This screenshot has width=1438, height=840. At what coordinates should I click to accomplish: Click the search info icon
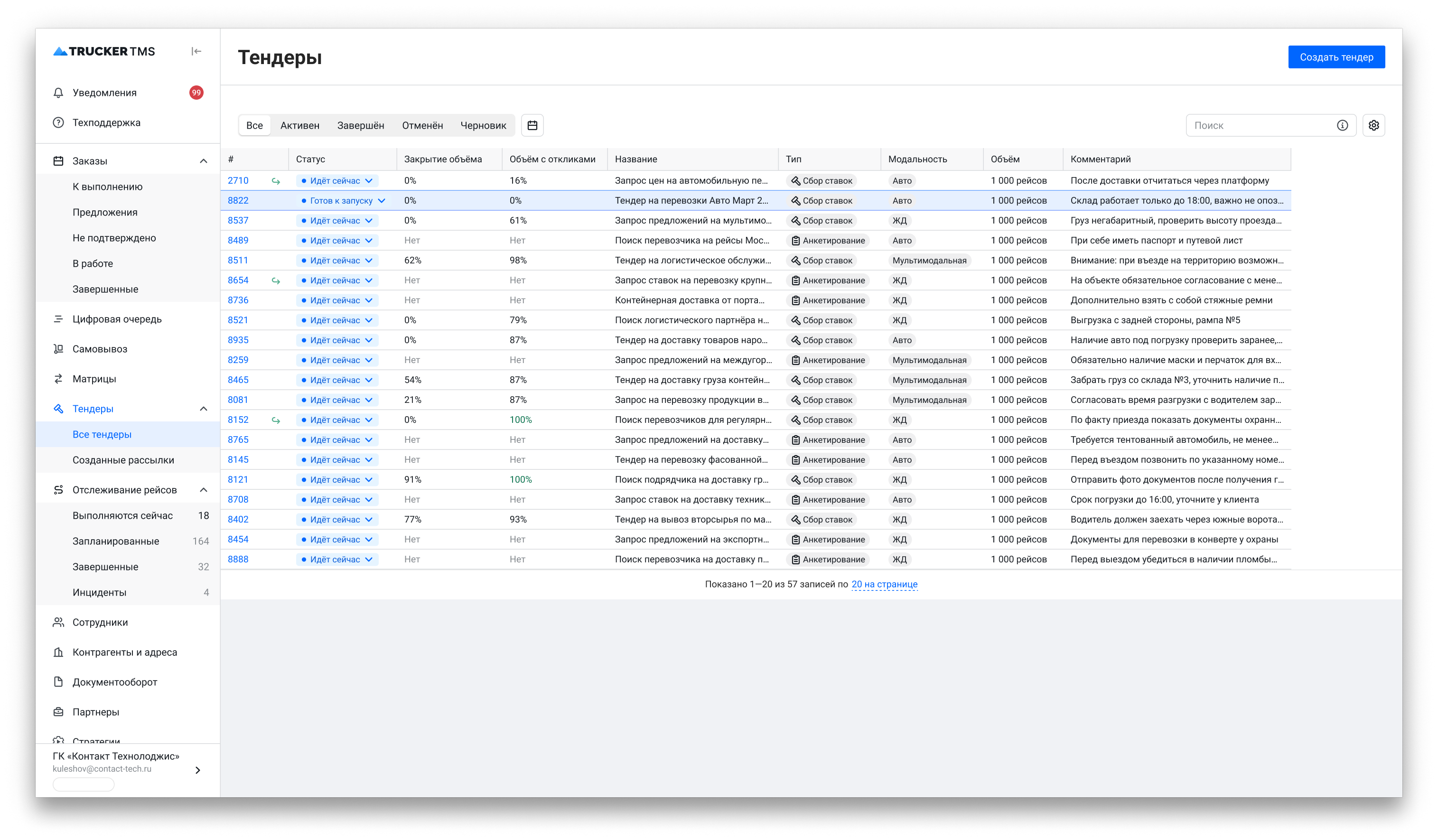click(x=1342, y=126)
